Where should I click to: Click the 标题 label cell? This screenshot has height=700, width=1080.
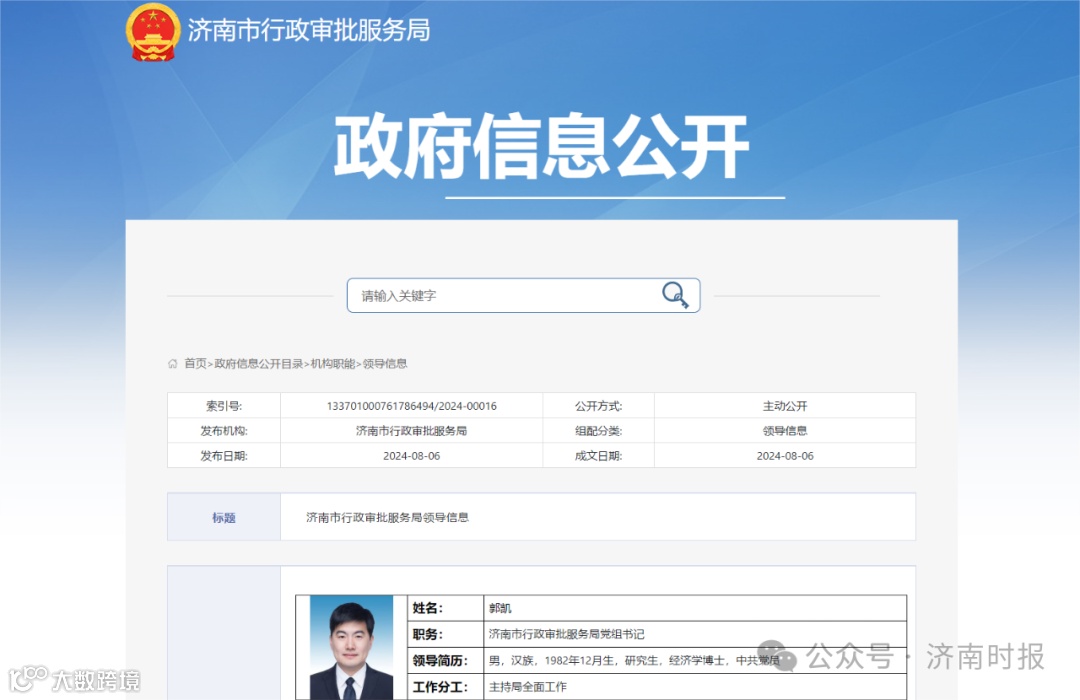tap(224, 517)
